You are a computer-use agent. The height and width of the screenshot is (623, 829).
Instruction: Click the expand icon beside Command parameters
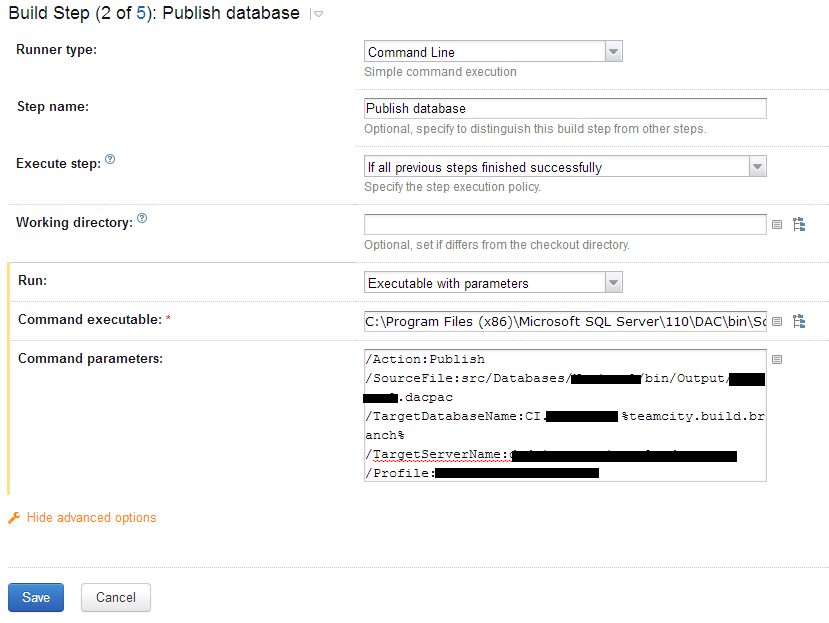(777, 359)
